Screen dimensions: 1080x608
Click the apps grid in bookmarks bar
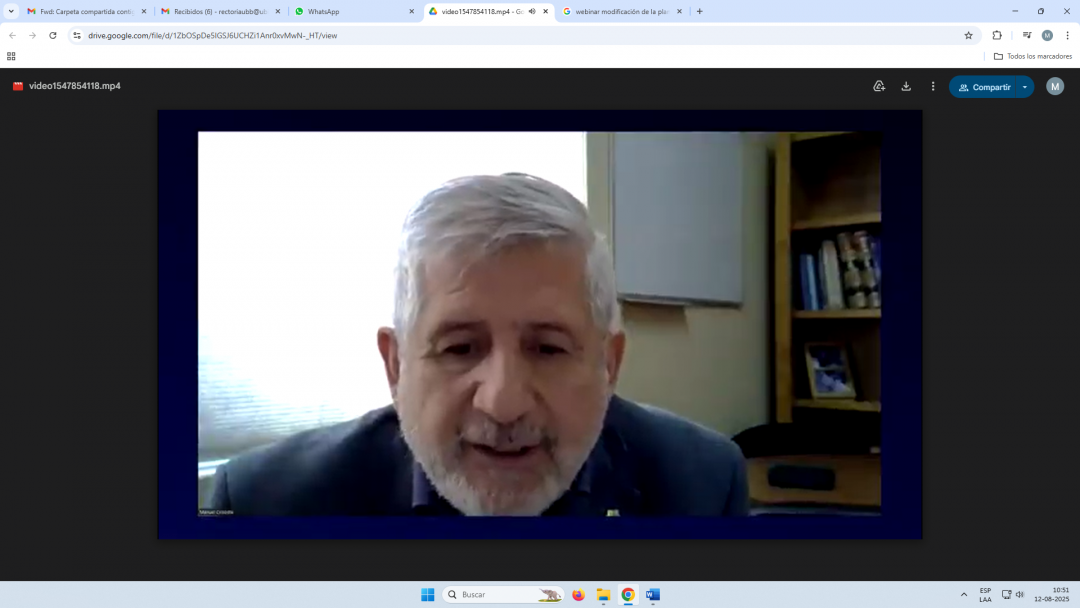click(x=11, y=56)
